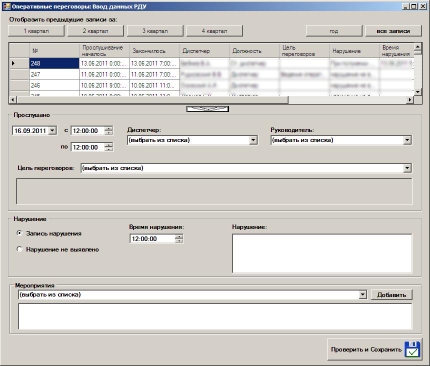Click the Нарушение column header in the table

point(354,51)
